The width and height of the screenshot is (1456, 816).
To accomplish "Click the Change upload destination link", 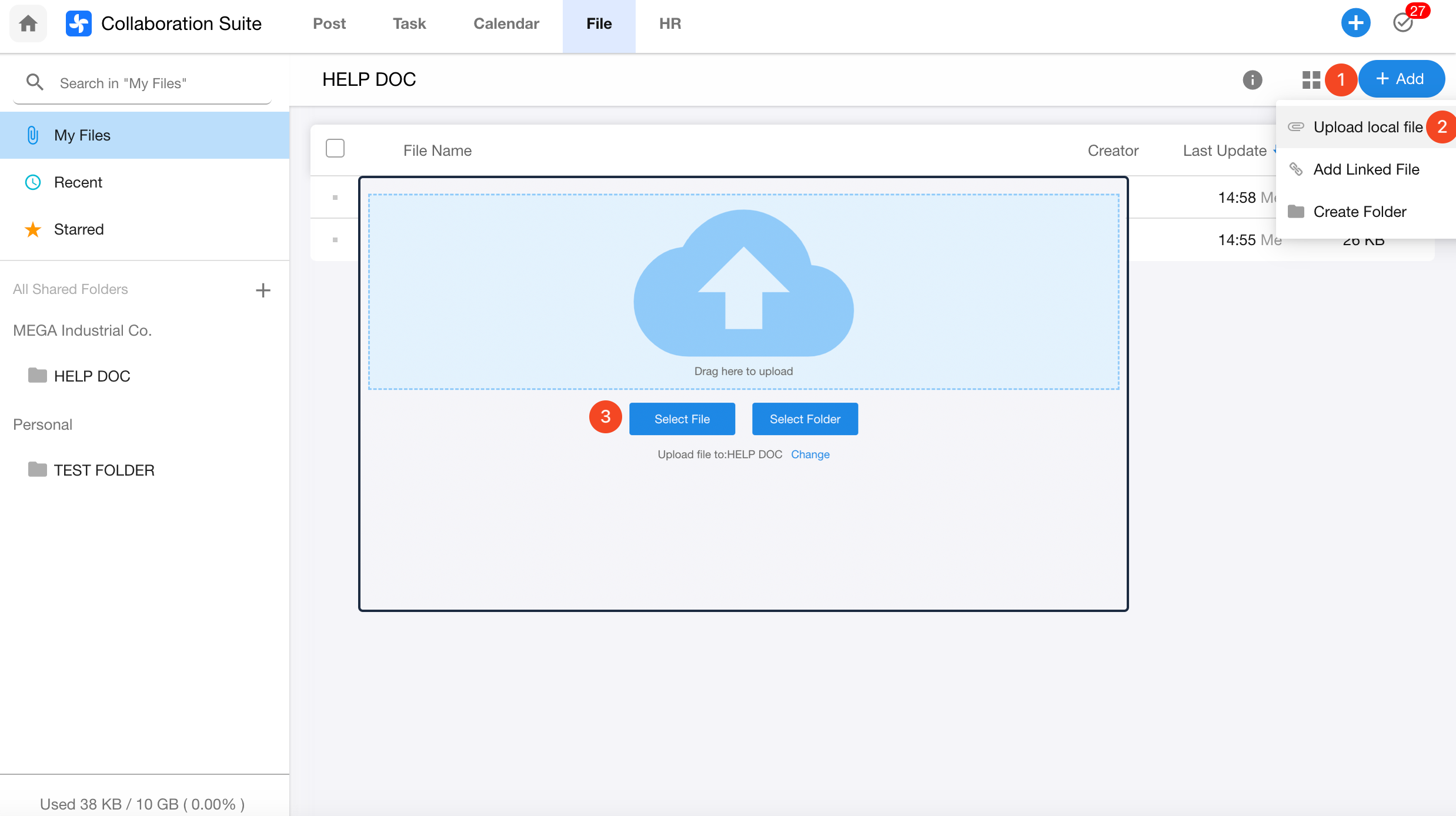I will 810,454.
